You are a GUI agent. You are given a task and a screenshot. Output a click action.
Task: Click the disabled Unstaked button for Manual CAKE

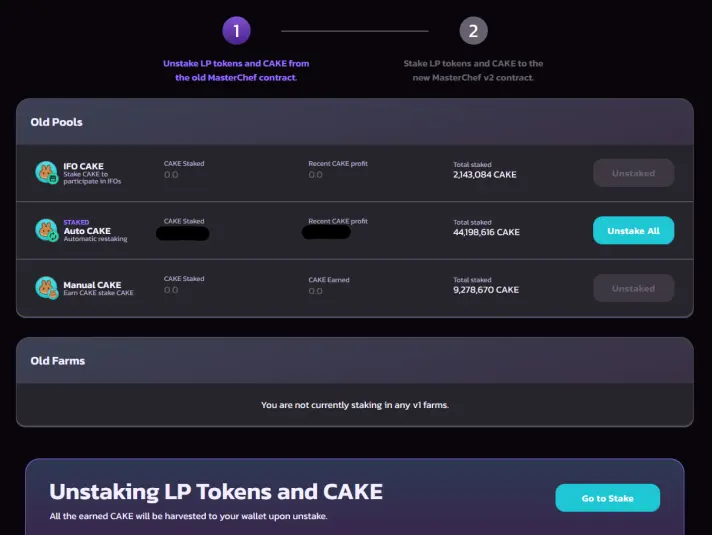[633, 288]
